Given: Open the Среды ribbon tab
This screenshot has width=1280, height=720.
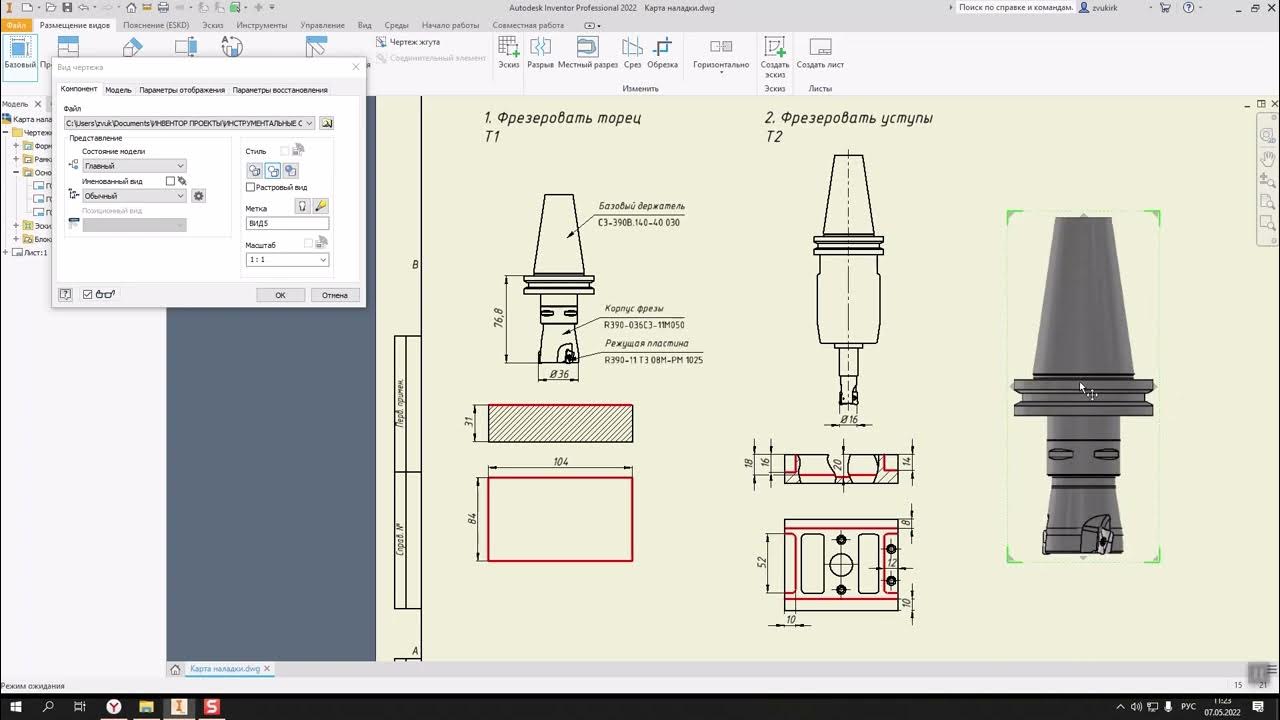Looking at the screenshot, I should [396, 25].
